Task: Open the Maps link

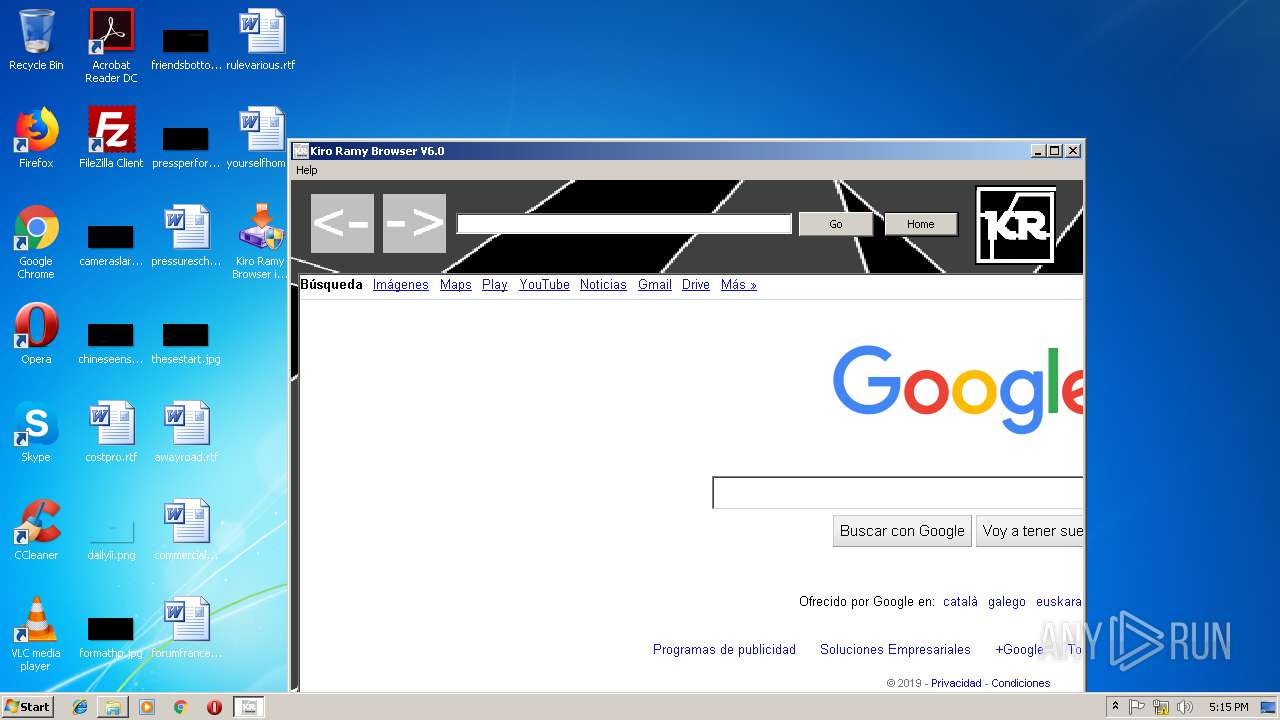Action: pyautogui.click(x=455, y=285)
